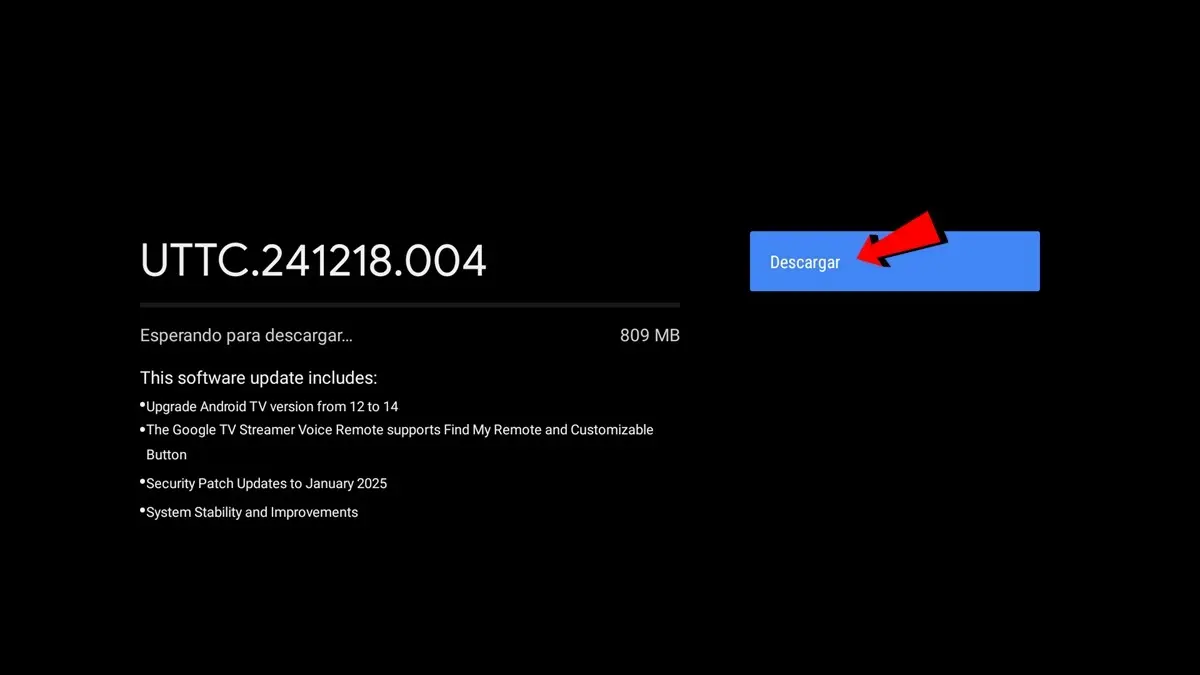The image size is (1200, 675).
Task: Click the Descargar button
Action: click(894, 261)
